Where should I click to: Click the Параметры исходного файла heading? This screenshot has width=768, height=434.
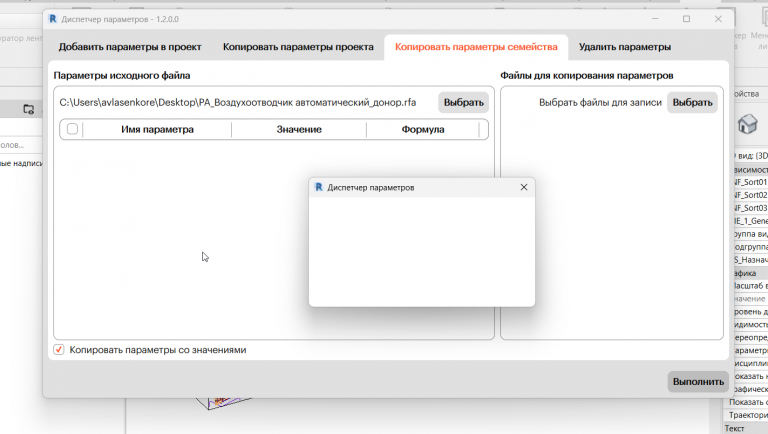pos(121,75)
